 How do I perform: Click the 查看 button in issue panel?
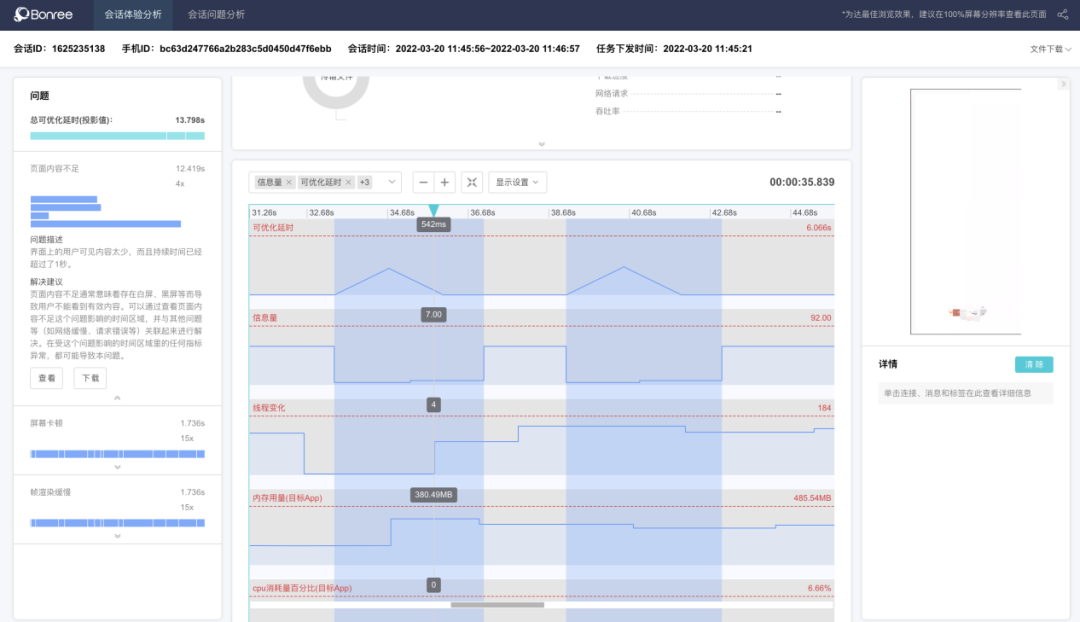click(47, 379)
